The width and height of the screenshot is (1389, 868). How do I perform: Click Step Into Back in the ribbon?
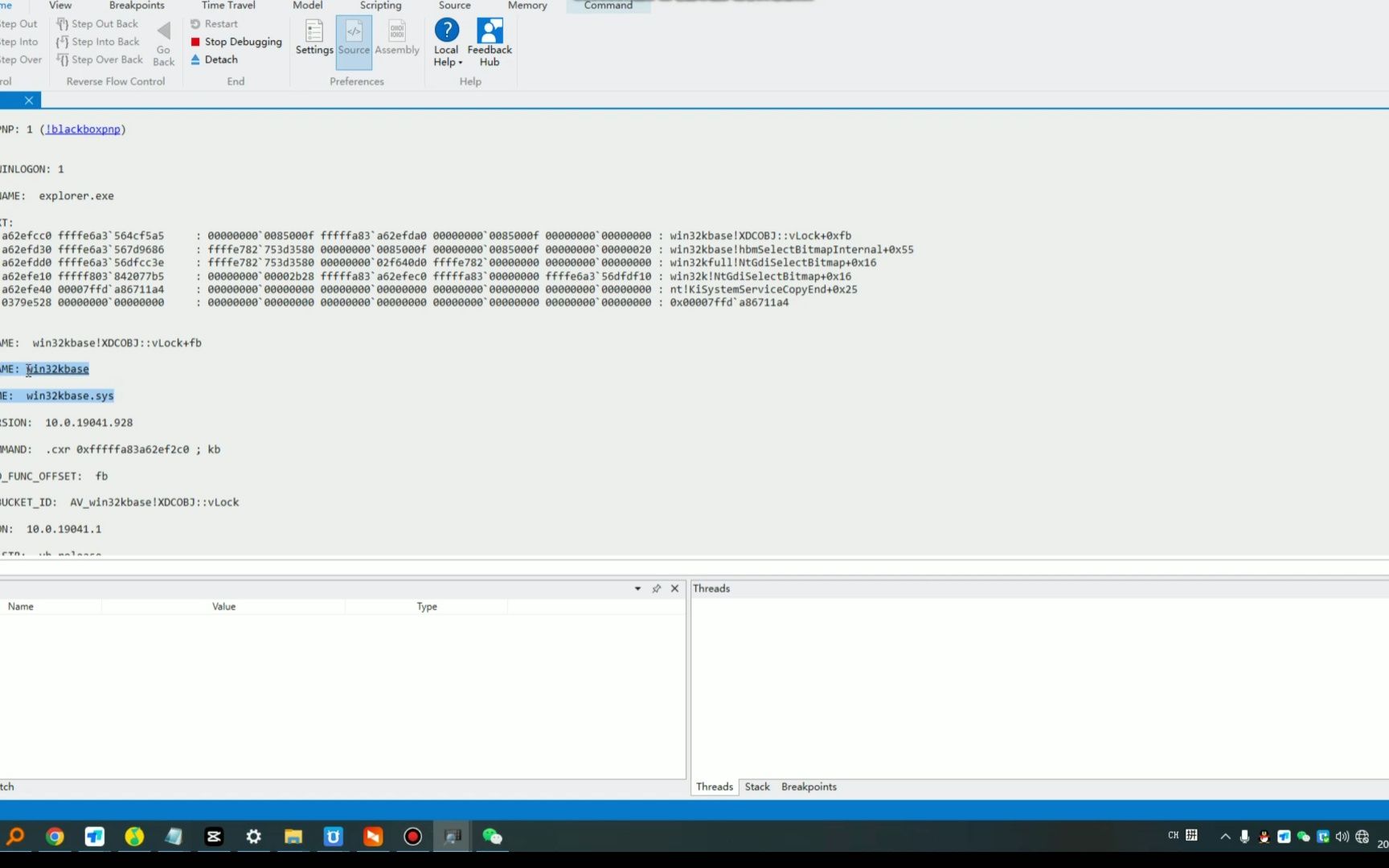point(97,42)
